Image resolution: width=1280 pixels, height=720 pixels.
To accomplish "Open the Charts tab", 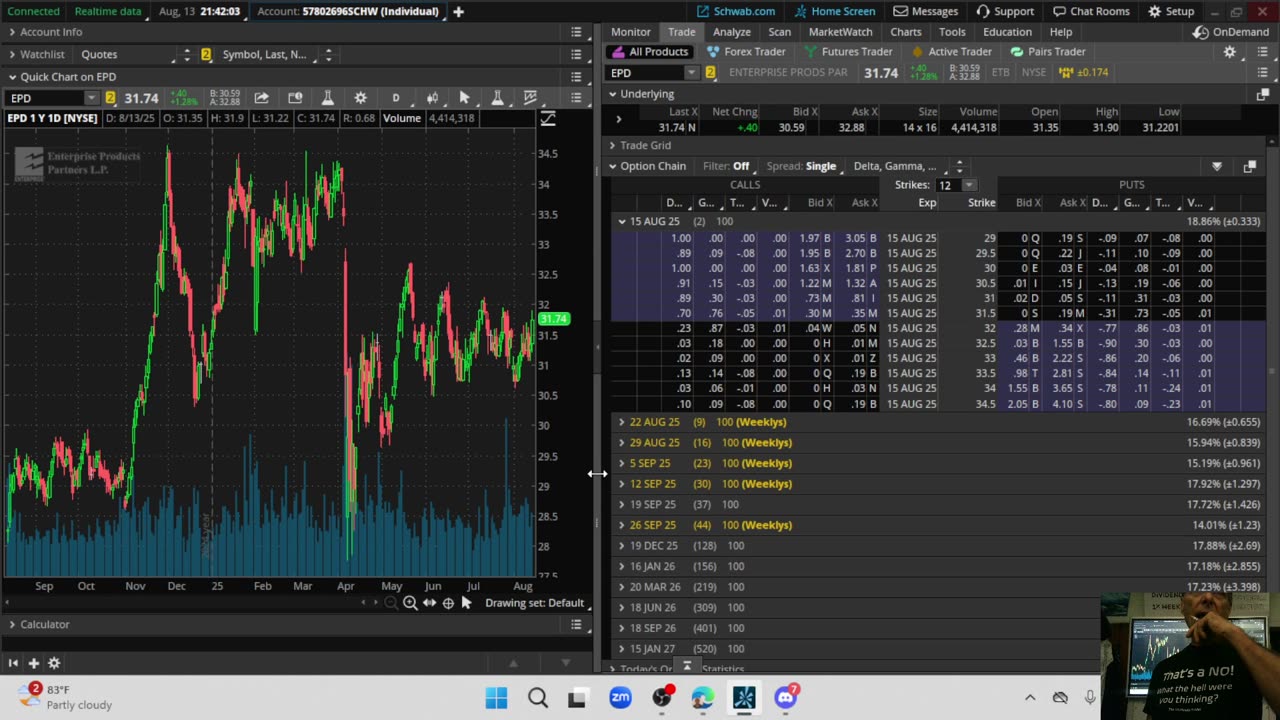I will [x=905, y=32].
